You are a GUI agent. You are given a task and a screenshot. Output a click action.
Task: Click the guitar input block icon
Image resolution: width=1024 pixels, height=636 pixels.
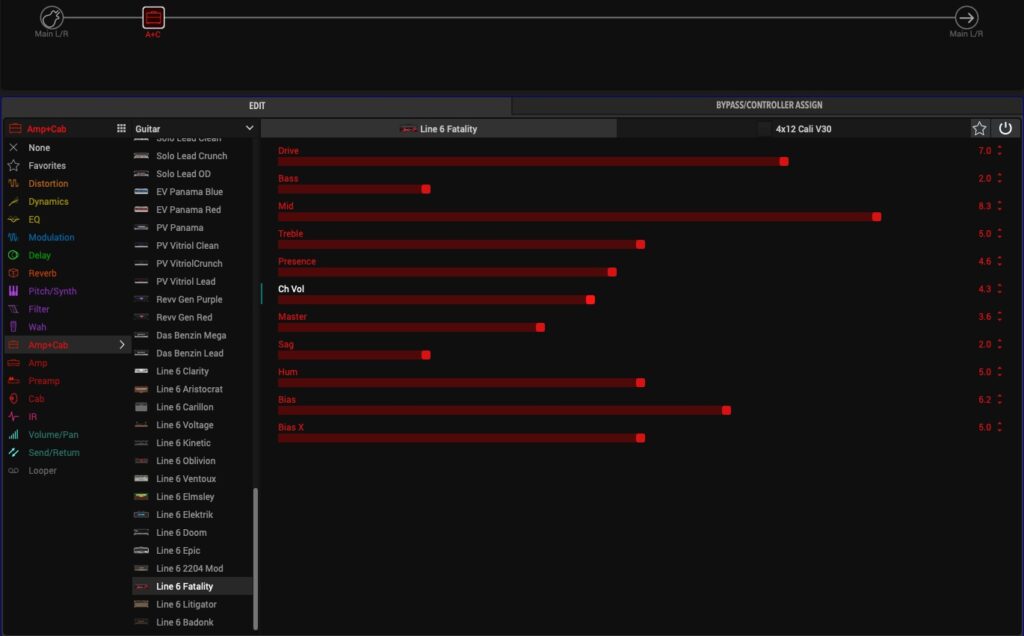(52, 17)
